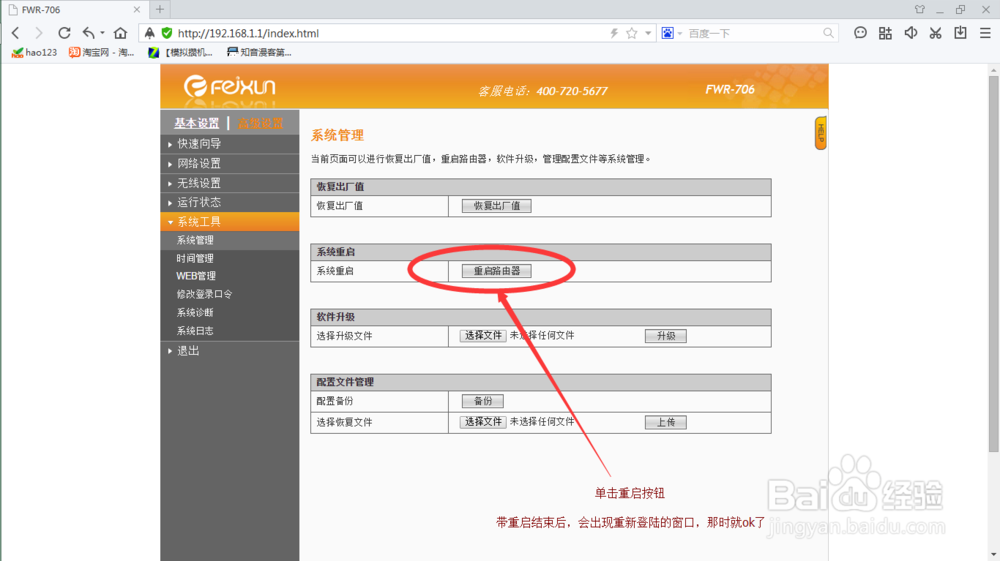This screenshot has height=561, width=1000.
Task: Click the search magnifier icon
Action: click(828, 33)
